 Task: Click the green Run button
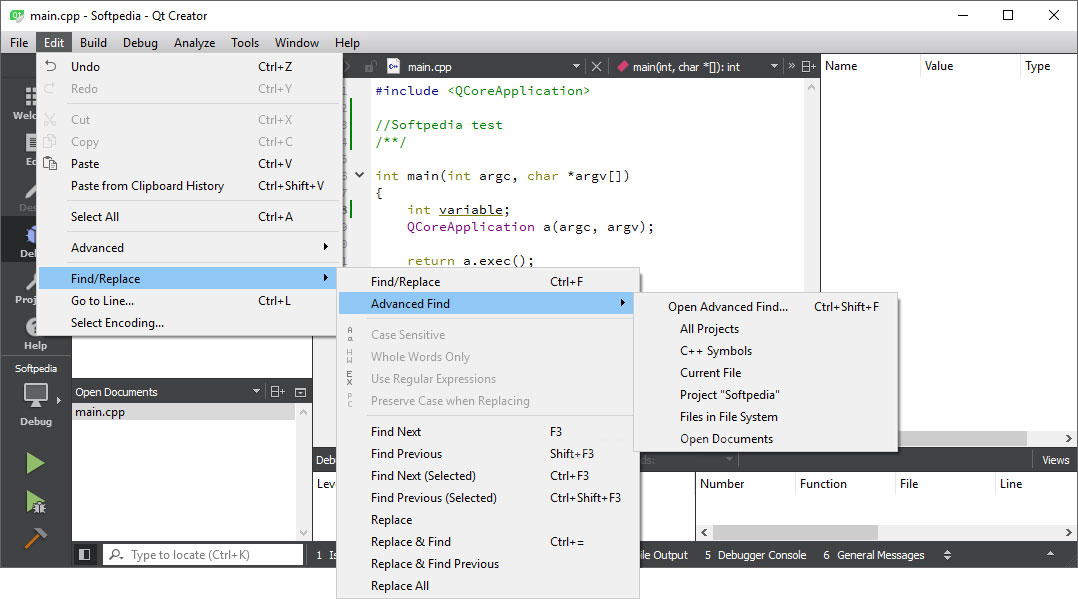[x=35, y=463]
